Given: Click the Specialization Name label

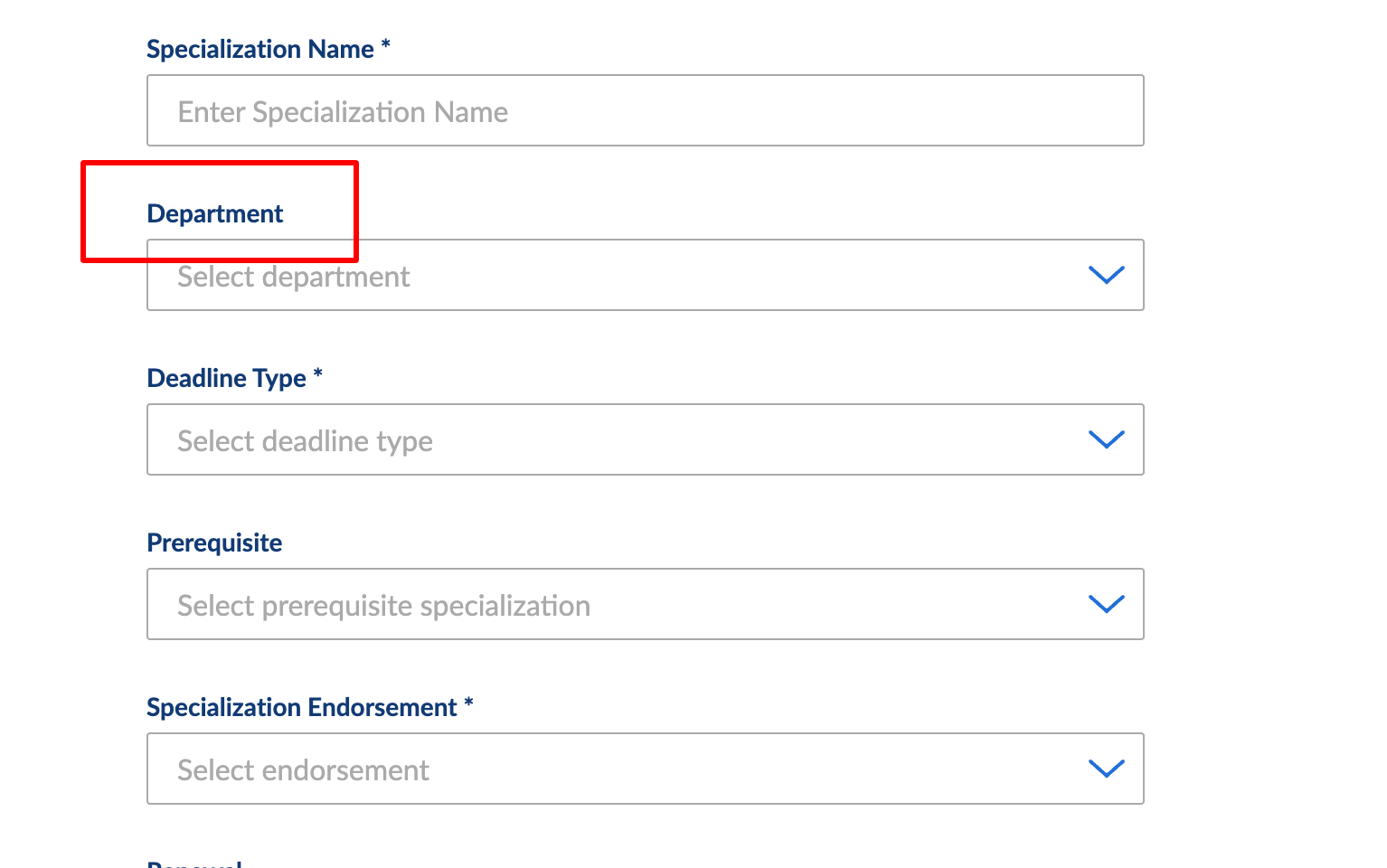Looking at the screenshot, I should 259,50.
